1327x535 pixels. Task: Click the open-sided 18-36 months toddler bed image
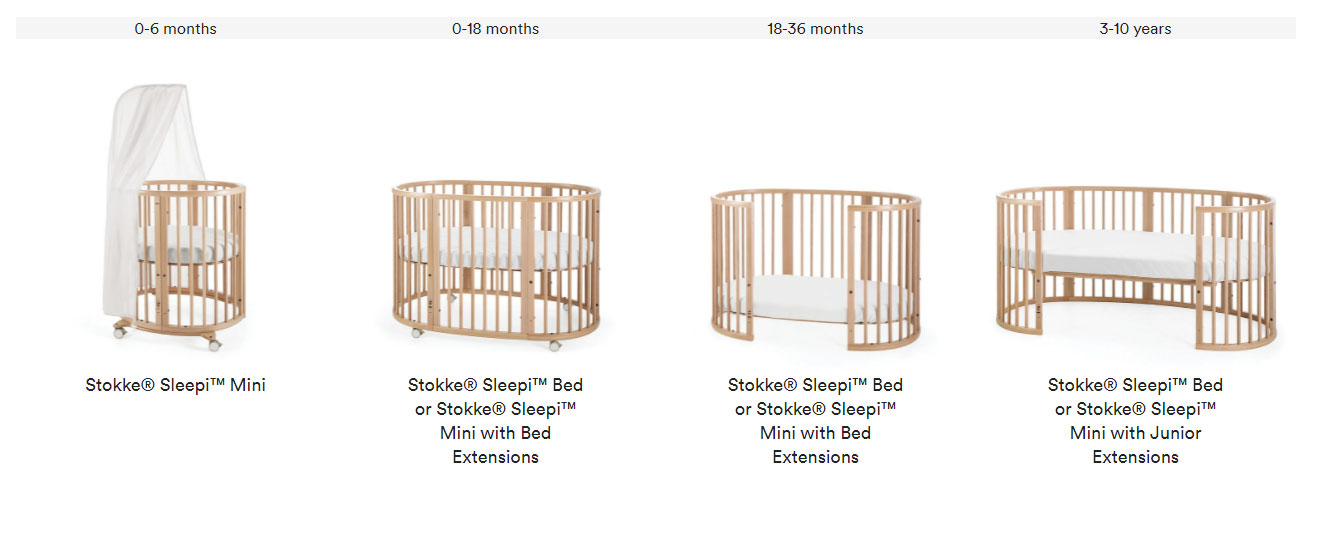pos(816,270)
